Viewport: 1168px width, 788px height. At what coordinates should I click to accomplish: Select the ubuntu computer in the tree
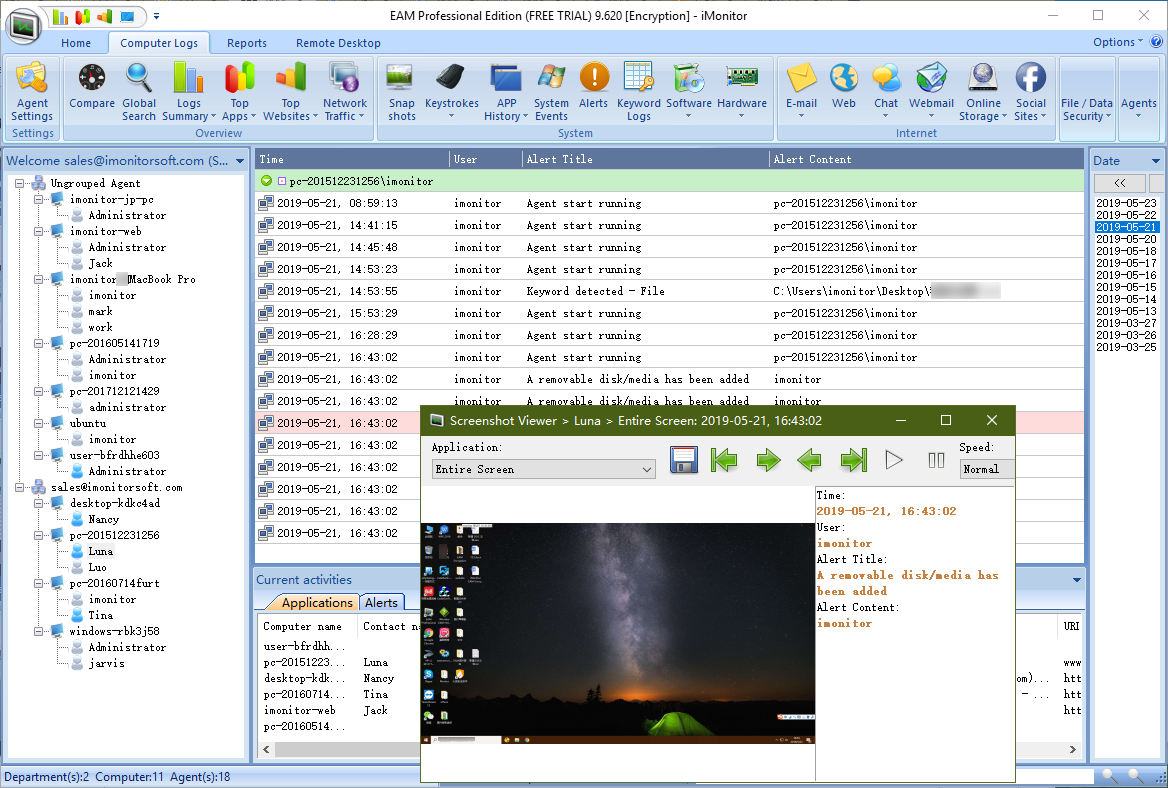[x=88, y=423]
